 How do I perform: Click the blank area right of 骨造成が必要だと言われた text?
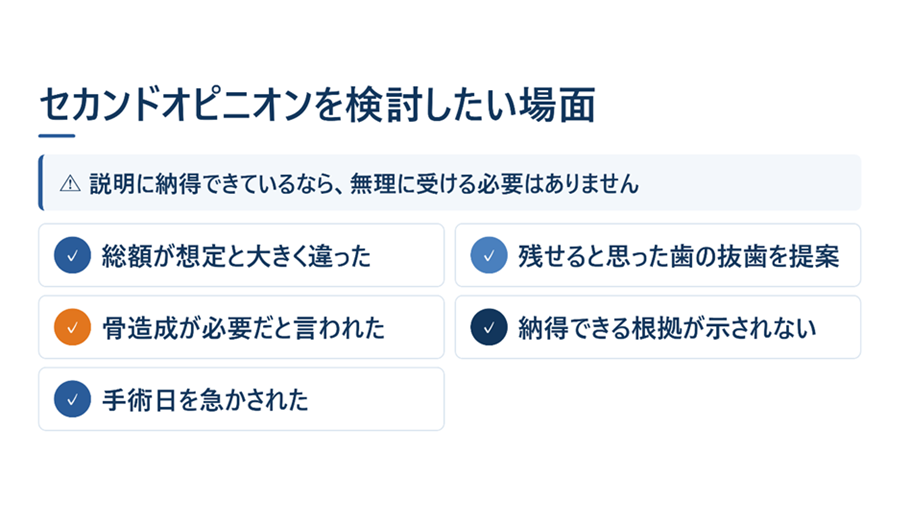[413, 327]
